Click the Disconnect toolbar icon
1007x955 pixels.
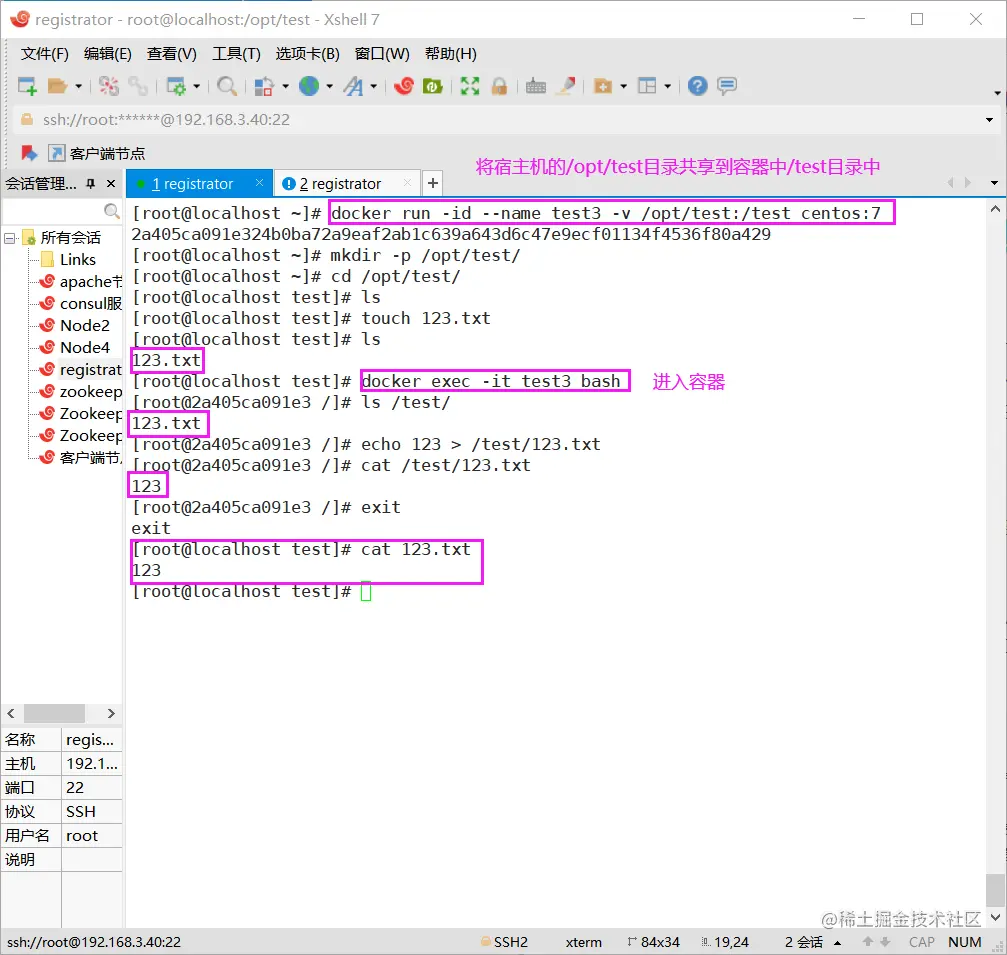pyautogui.click(x=109, y=85)
